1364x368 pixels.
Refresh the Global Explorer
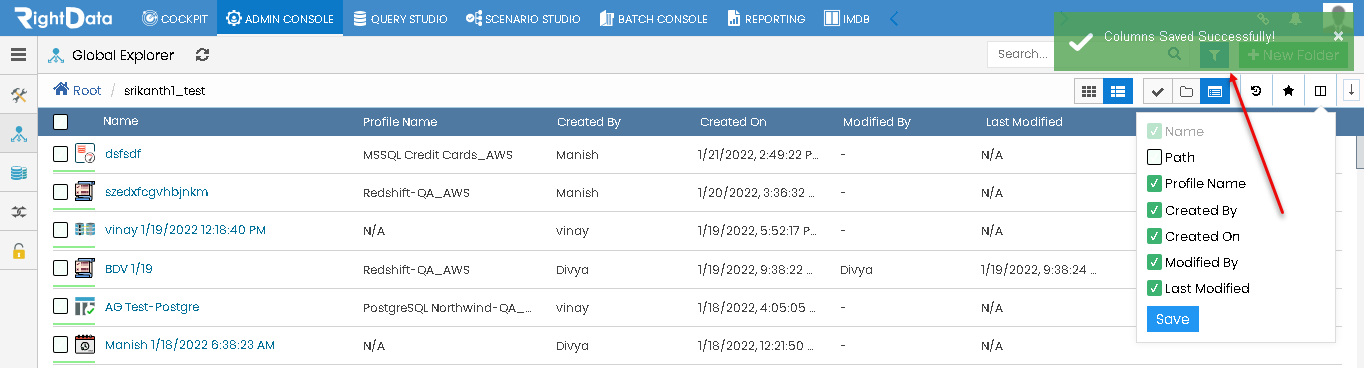tap(203, 55)
